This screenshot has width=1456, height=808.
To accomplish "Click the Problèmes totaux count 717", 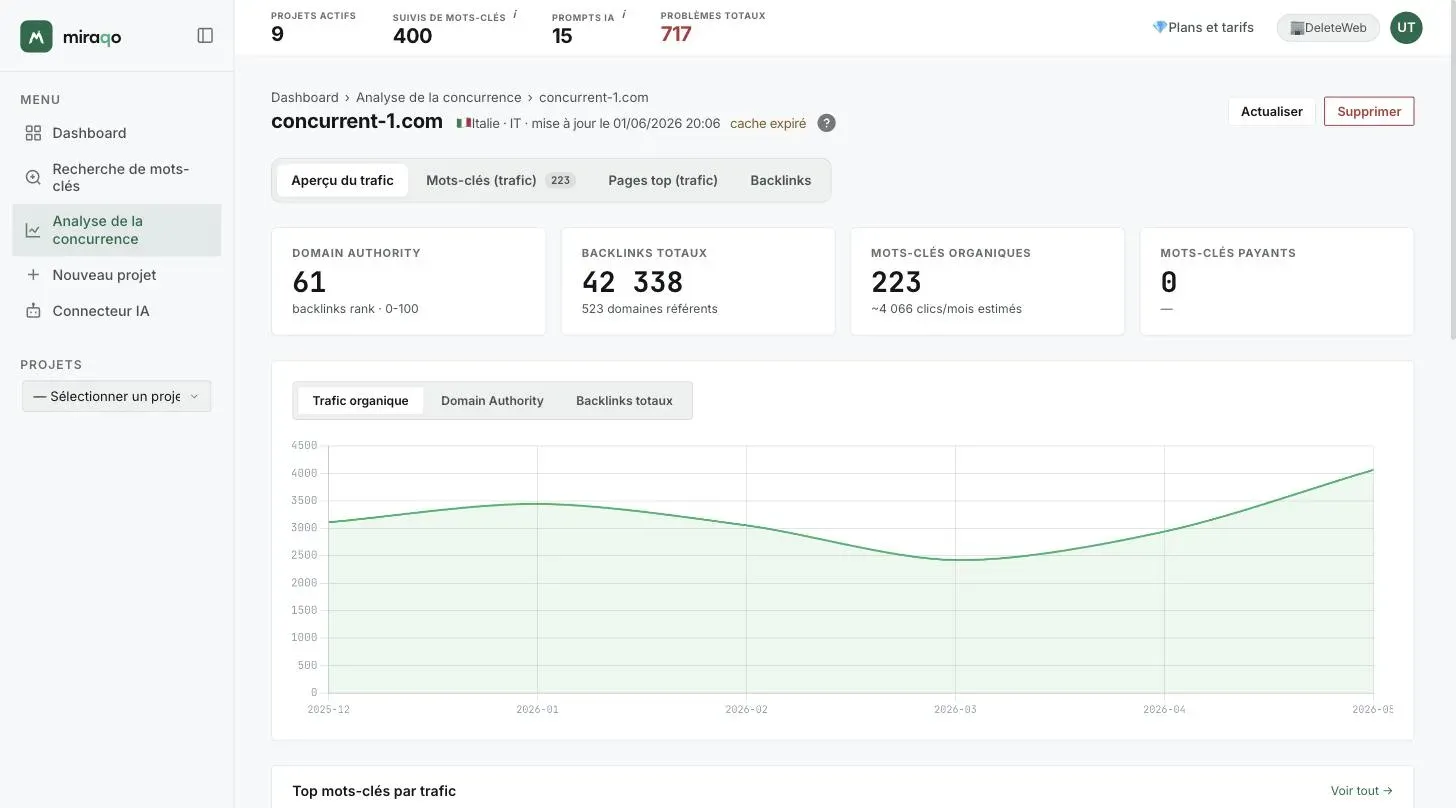I will pyautogui.click(x=676, y=35).
